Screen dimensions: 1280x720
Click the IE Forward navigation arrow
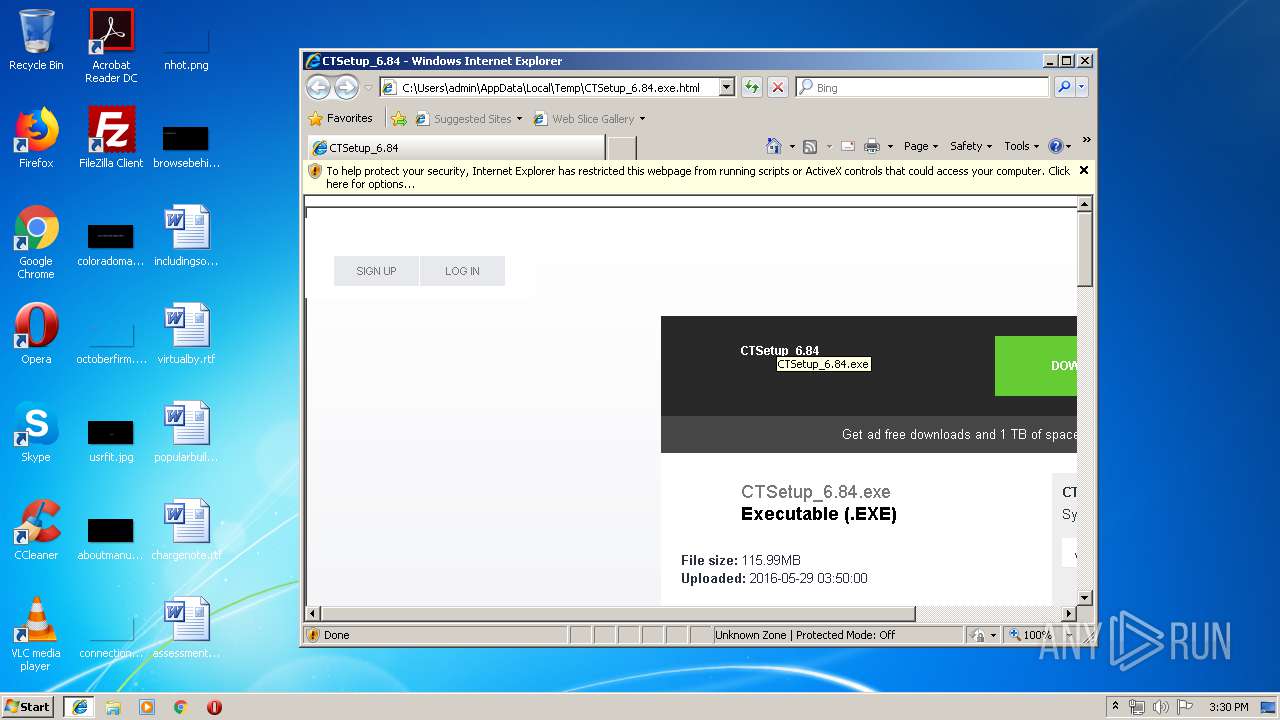pos(346,87)
